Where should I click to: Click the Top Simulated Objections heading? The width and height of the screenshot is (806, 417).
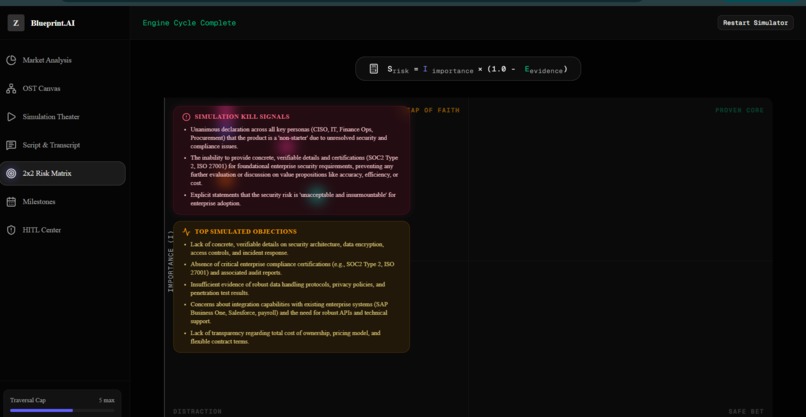(245, 232)
